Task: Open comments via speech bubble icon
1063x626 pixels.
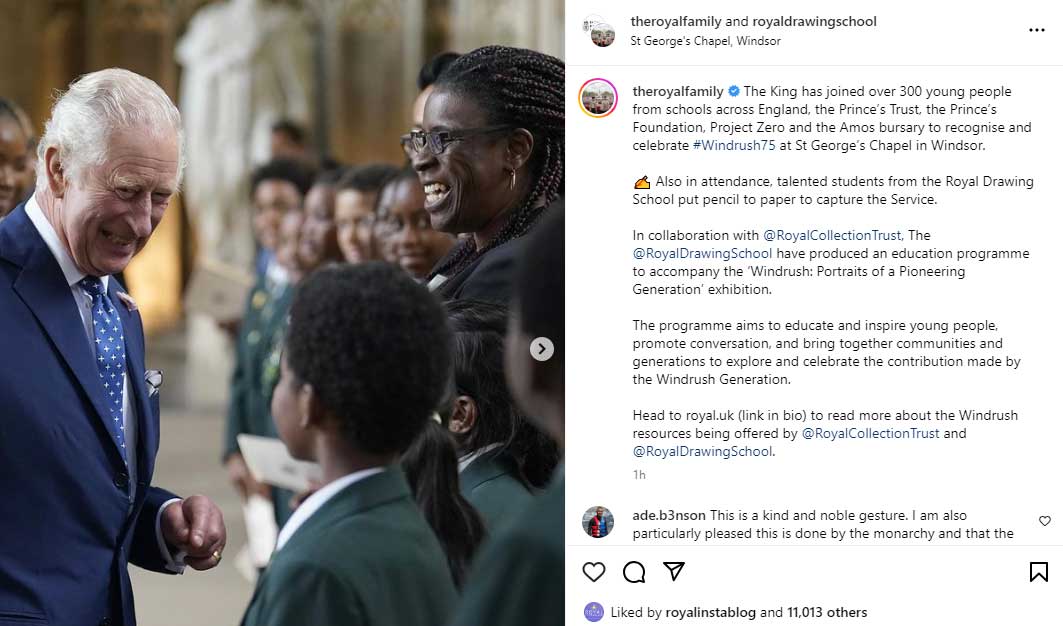Action: (634, 572)
